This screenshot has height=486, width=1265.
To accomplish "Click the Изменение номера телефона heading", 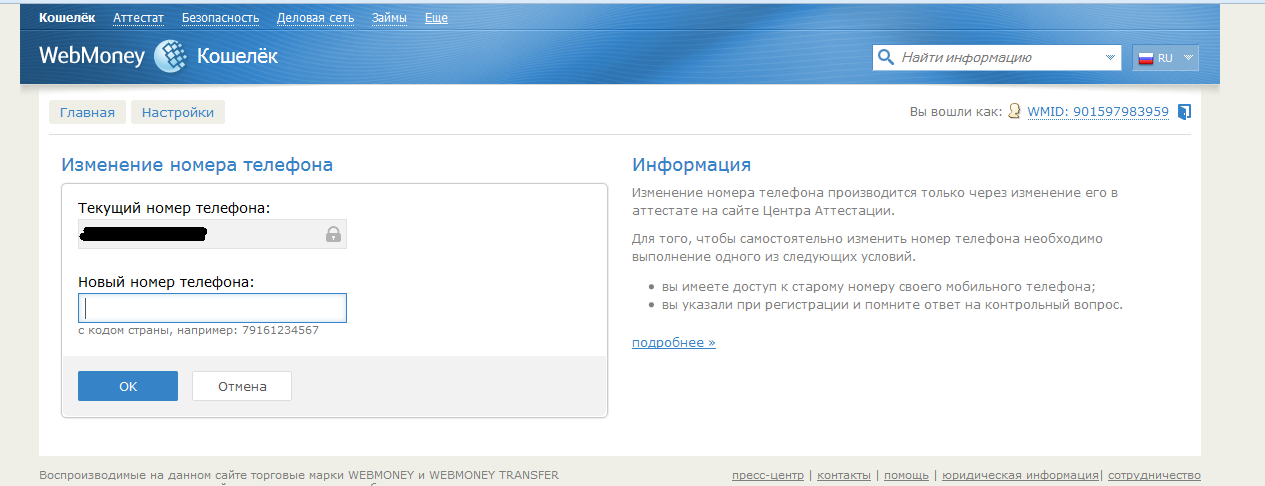I will 197,165.
